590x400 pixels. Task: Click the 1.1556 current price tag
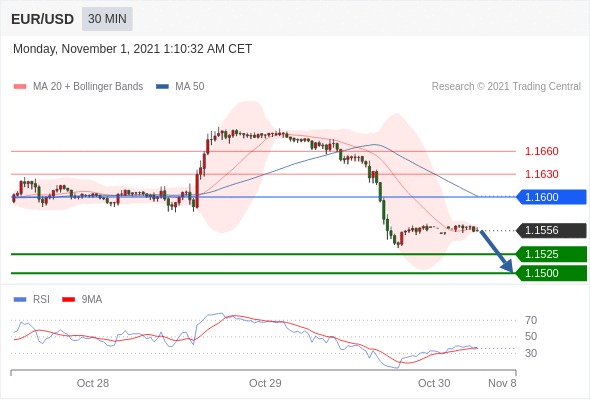(x=552, y=230)
